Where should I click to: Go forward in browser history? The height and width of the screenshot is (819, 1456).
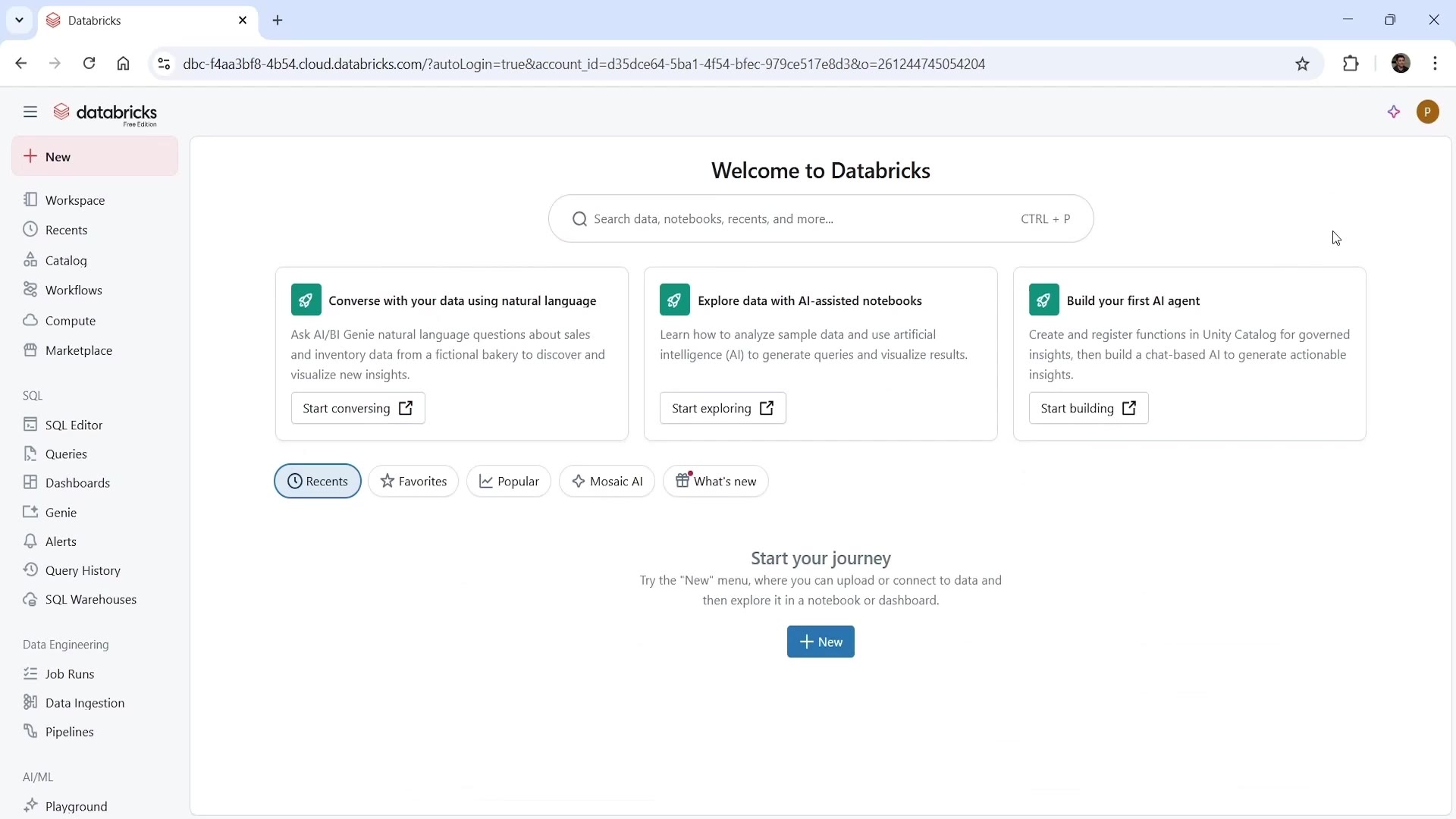(55, 64)
